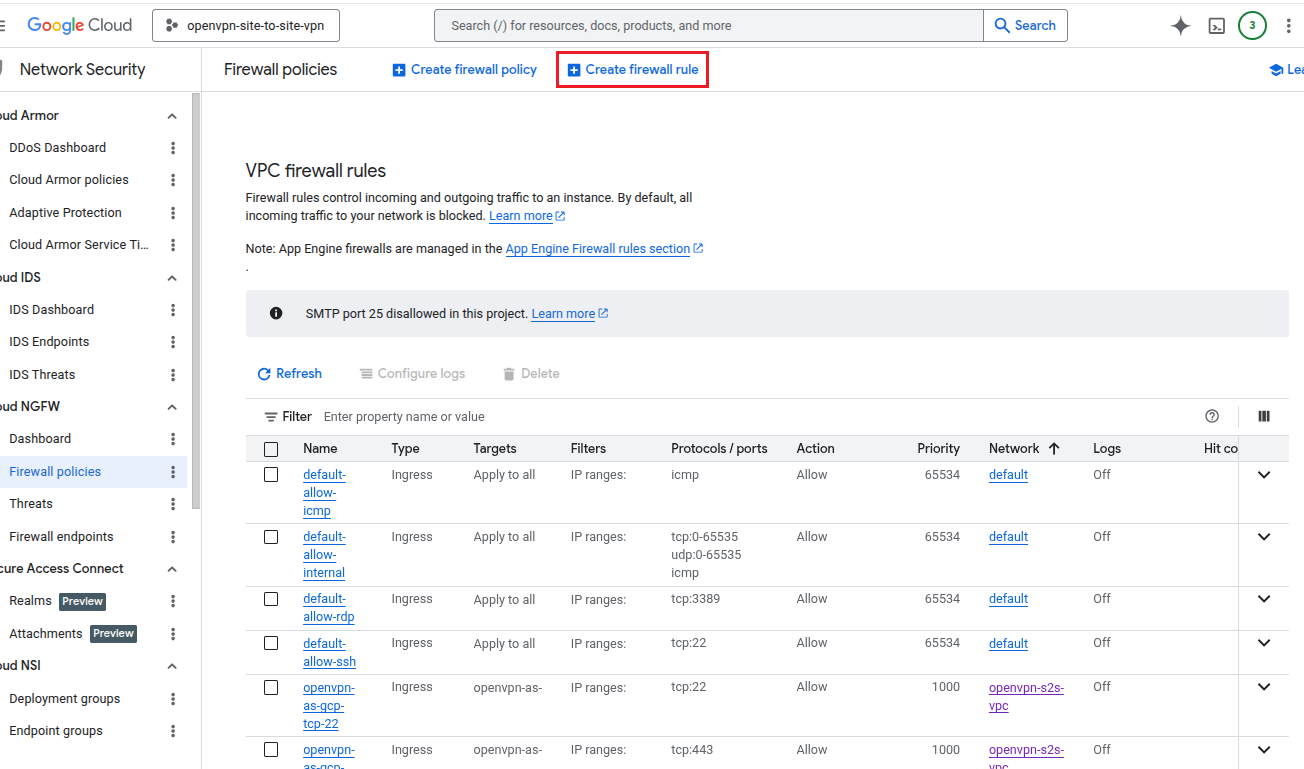Collapse the Cloud IDS sidebar section
Image resolution: width=1304 pixels, height=769 pixels.
pos(172,278)
